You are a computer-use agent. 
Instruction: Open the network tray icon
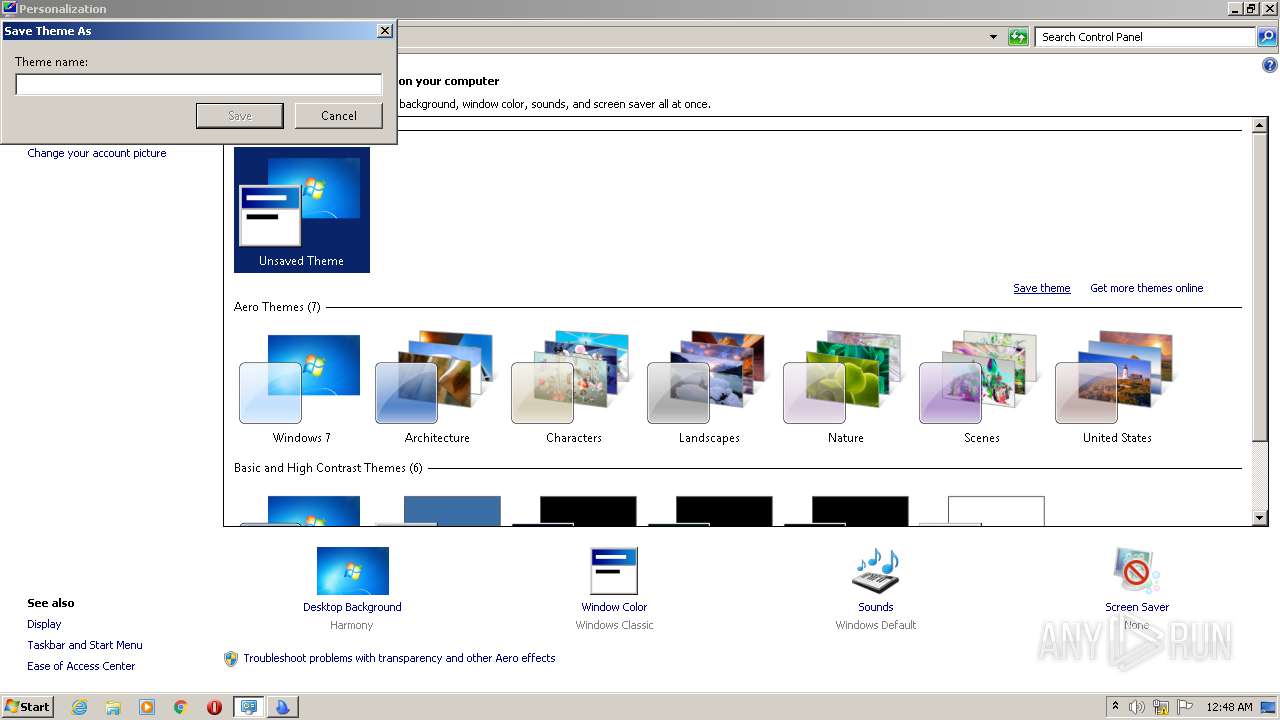point(1161,707)
